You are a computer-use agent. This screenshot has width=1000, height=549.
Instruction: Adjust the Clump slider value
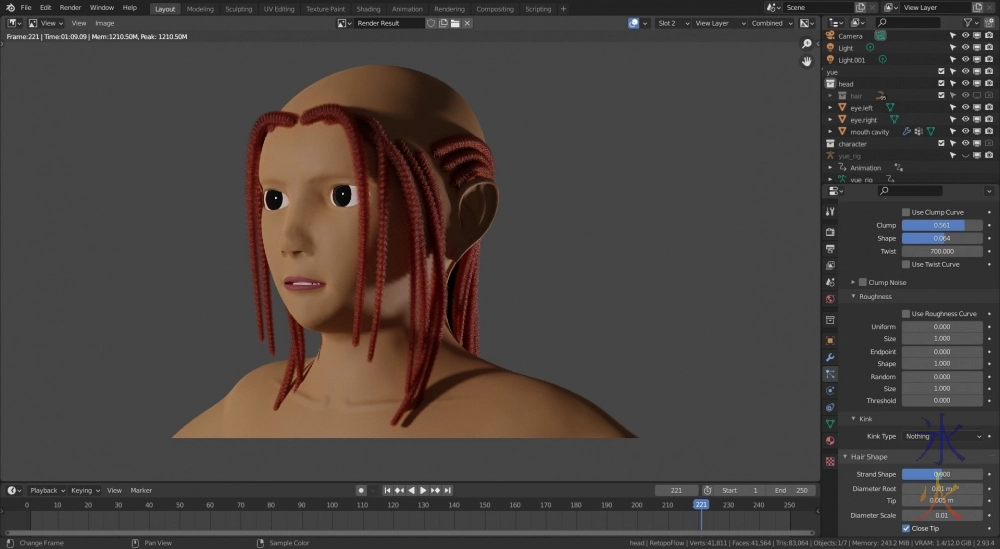[942, 225]
